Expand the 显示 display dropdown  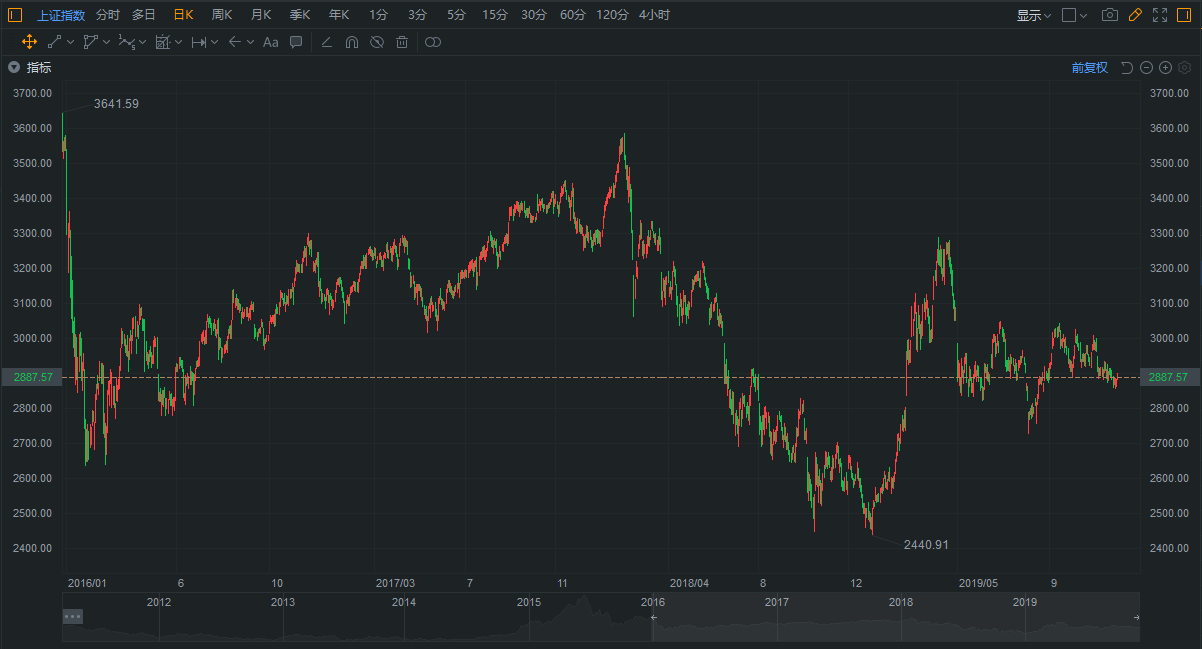1033,15
